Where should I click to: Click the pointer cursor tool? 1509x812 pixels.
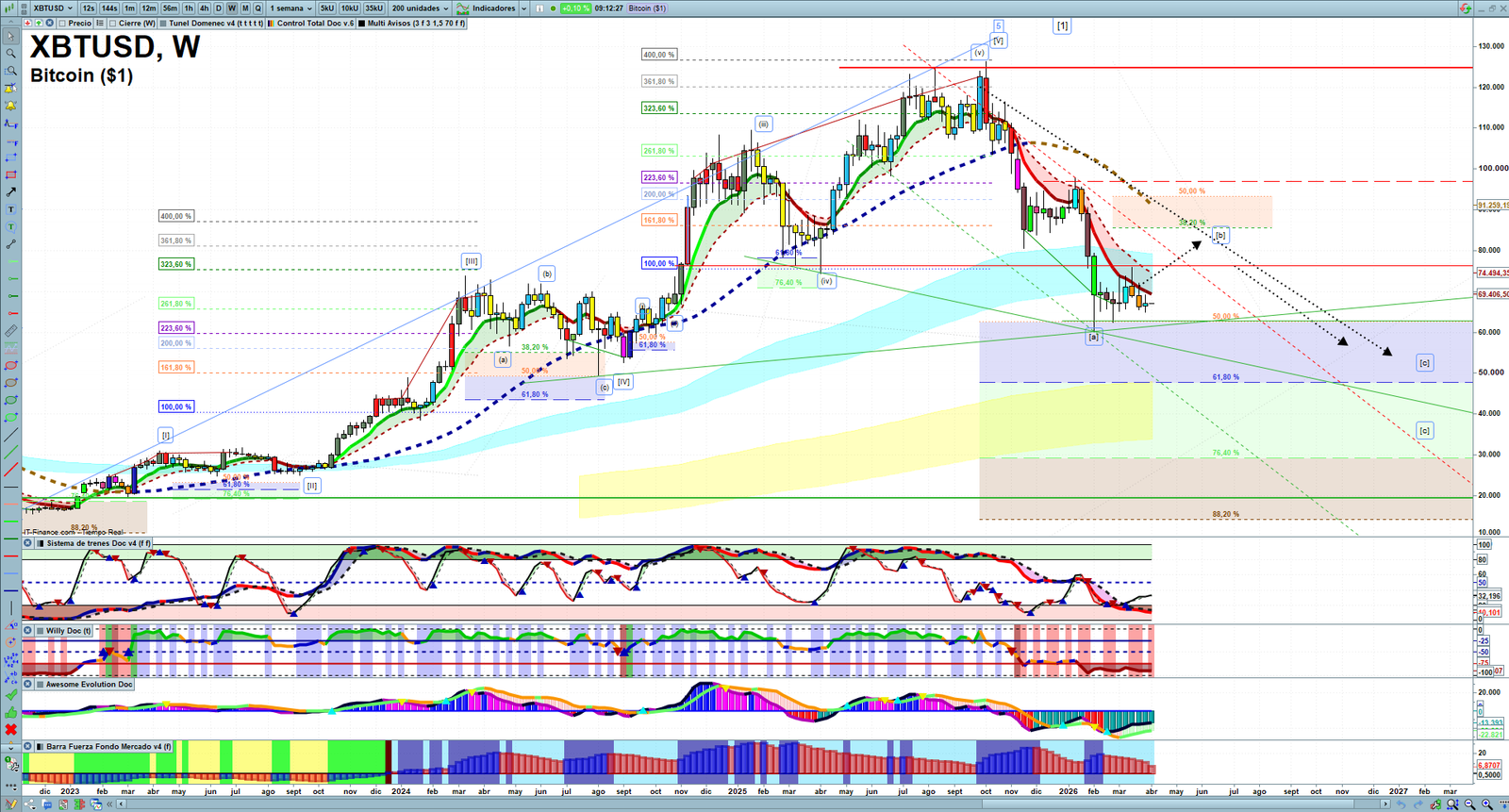[11, 36]
